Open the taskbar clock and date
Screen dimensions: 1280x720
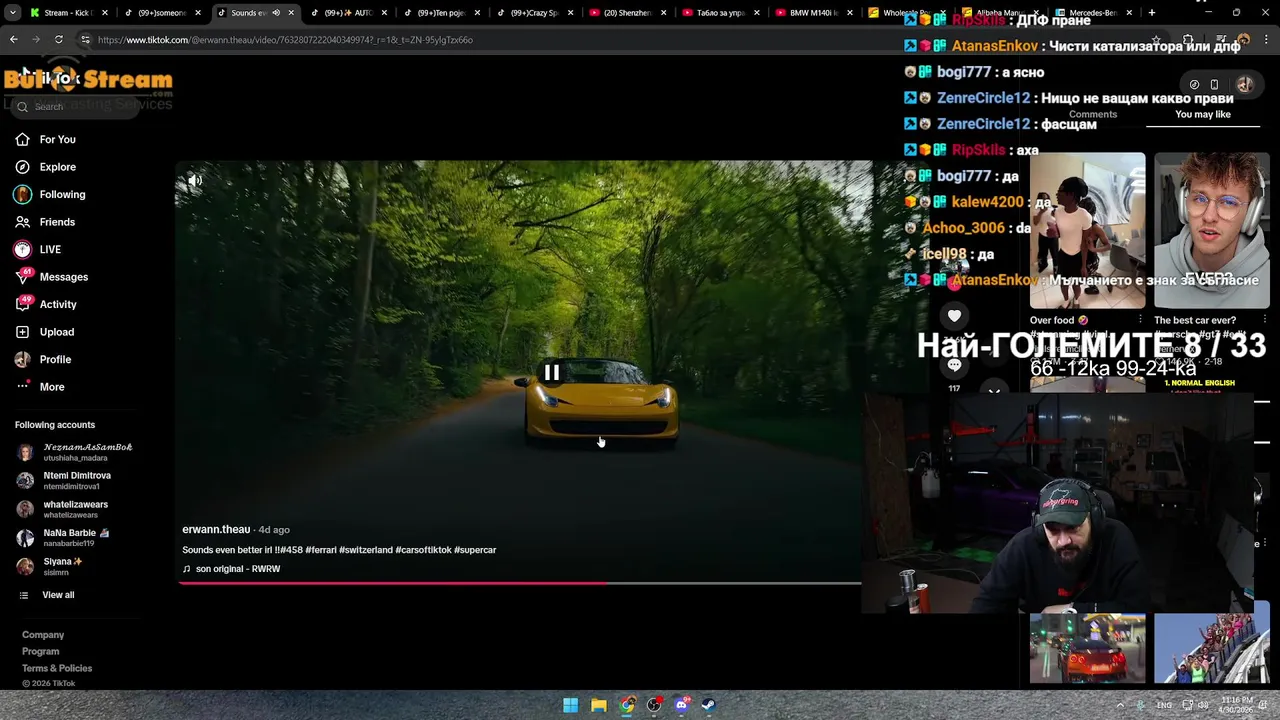click(1238, 705)
